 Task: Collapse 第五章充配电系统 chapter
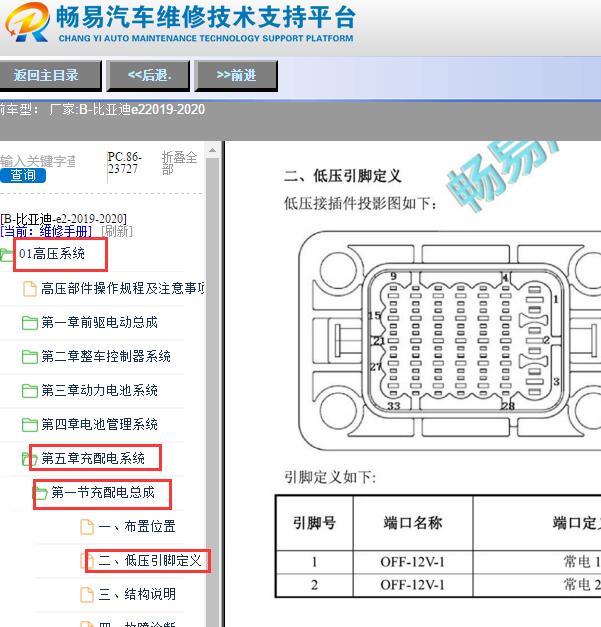(93, 458)
